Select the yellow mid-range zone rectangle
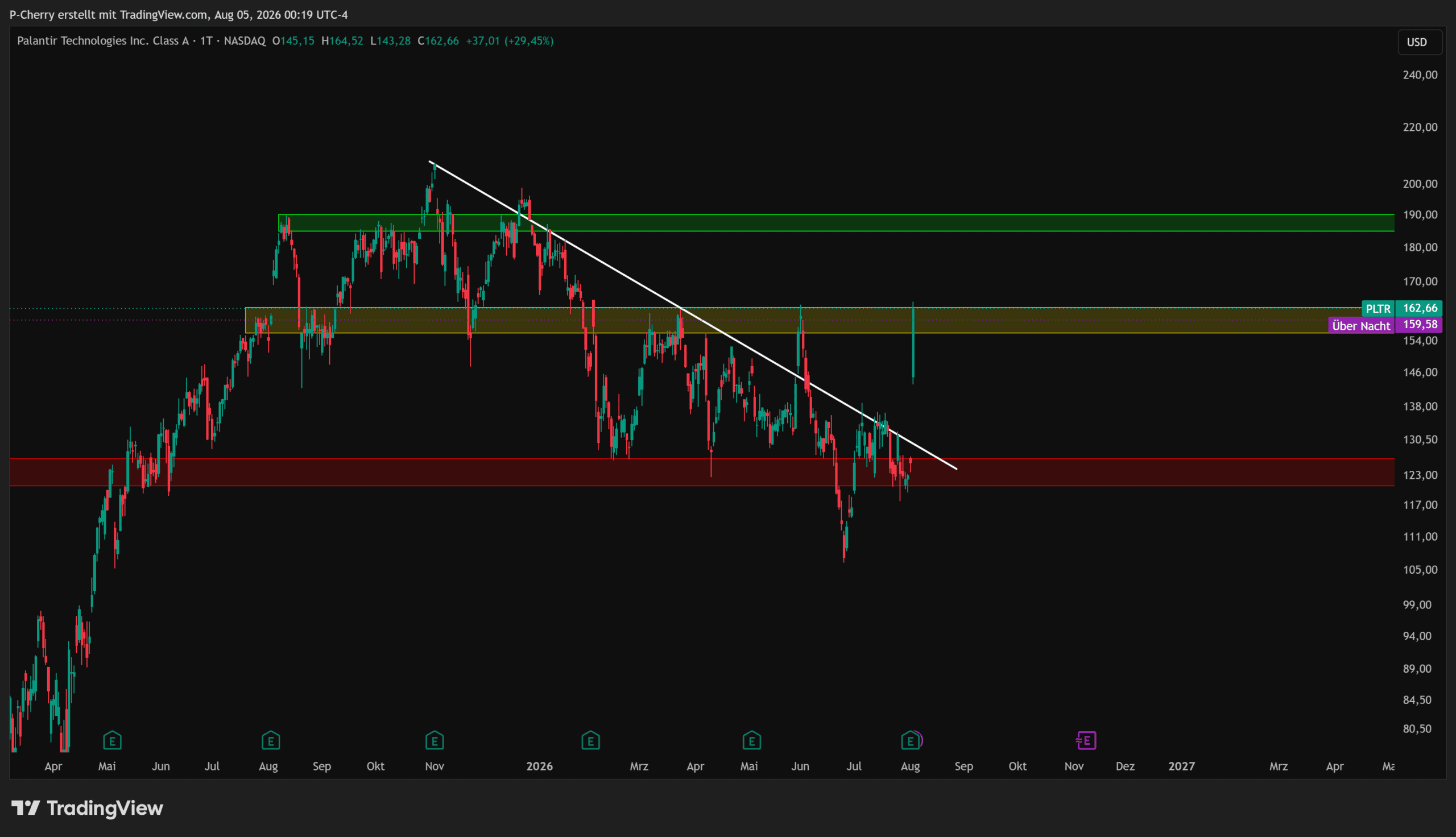 coord(820,320)
